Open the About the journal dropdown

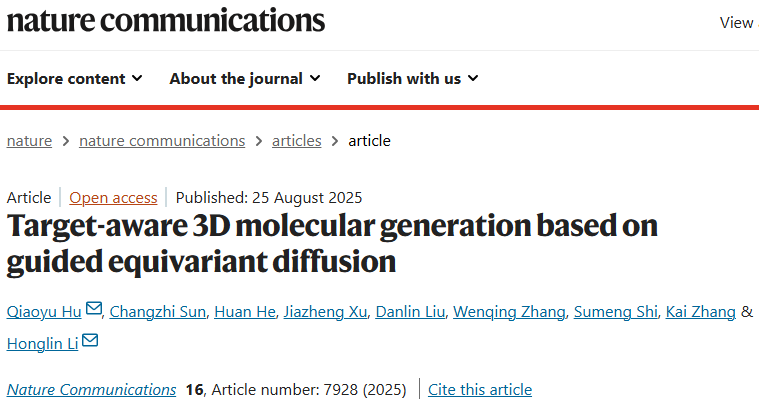click(245, 78)
